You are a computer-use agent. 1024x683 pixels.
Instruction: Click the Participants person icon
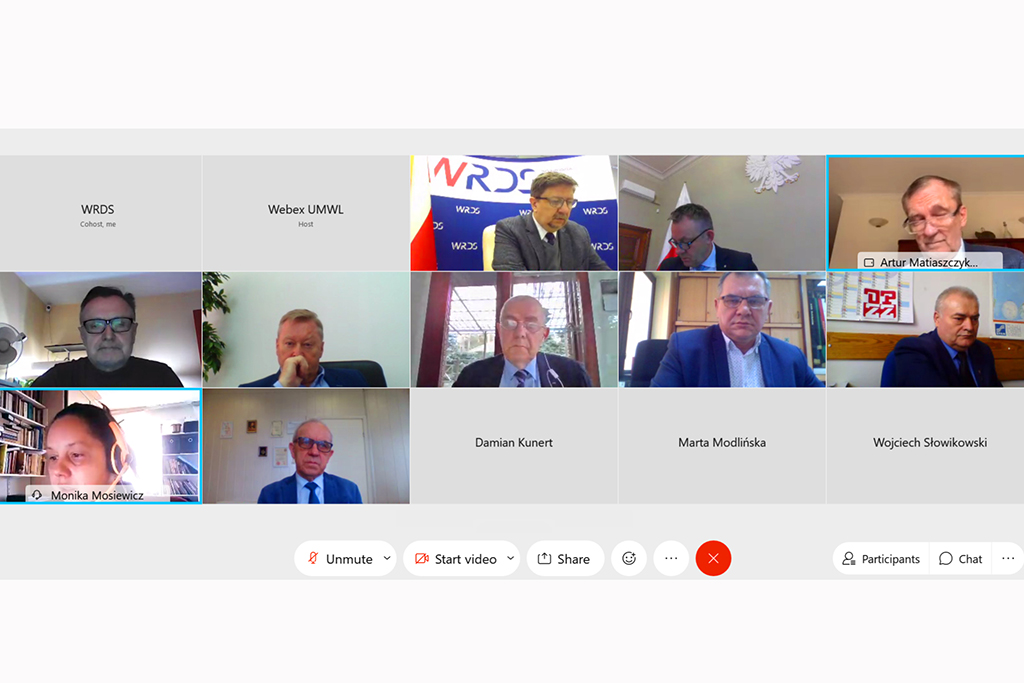coord(848,559)
